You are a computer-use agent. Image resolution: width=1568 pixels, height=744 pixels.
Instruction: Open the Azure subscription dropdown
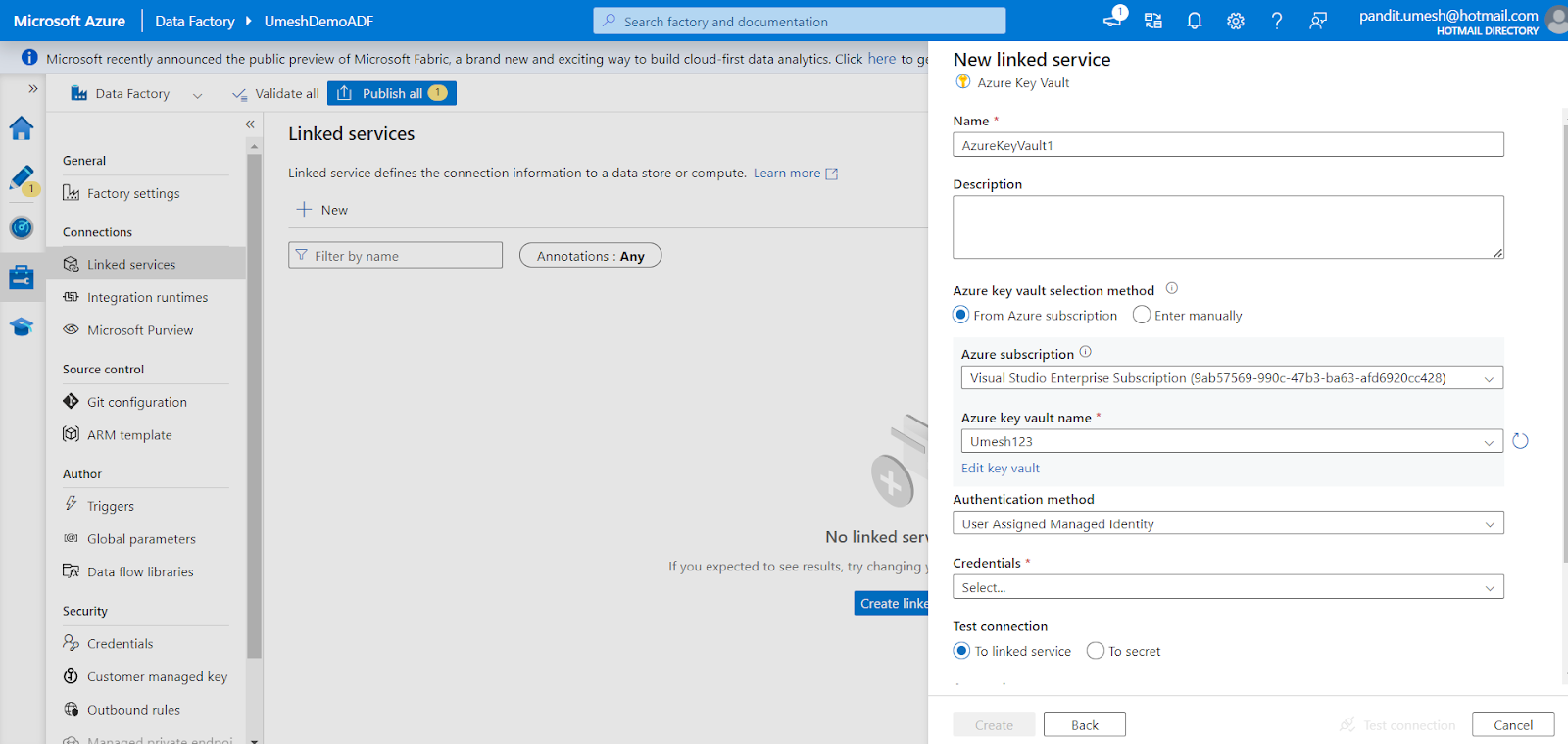pyautogui.click(x=1232, y=378)
